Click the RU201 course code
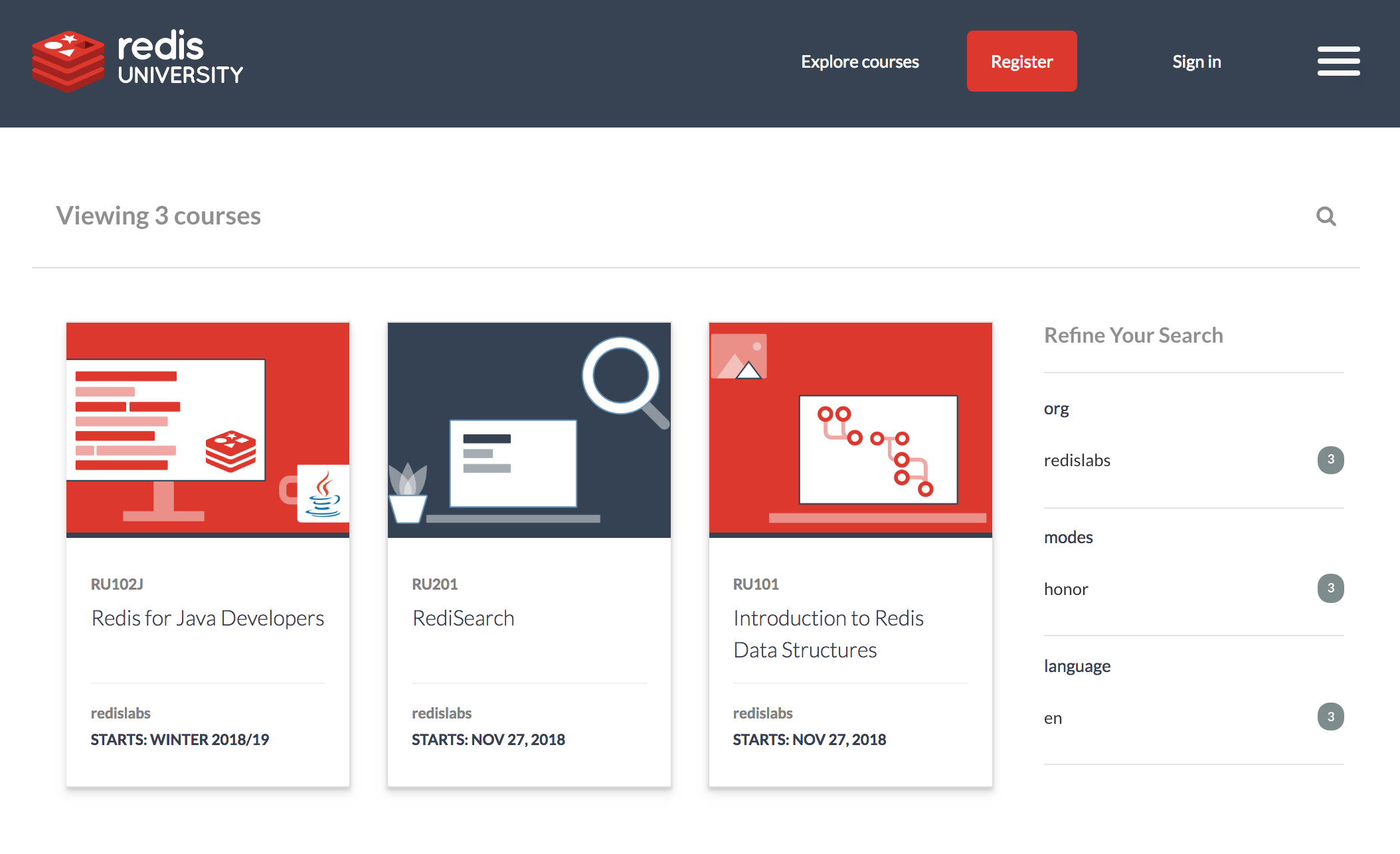The width and height of the screenshot is (1400, 854). (434, 584)
